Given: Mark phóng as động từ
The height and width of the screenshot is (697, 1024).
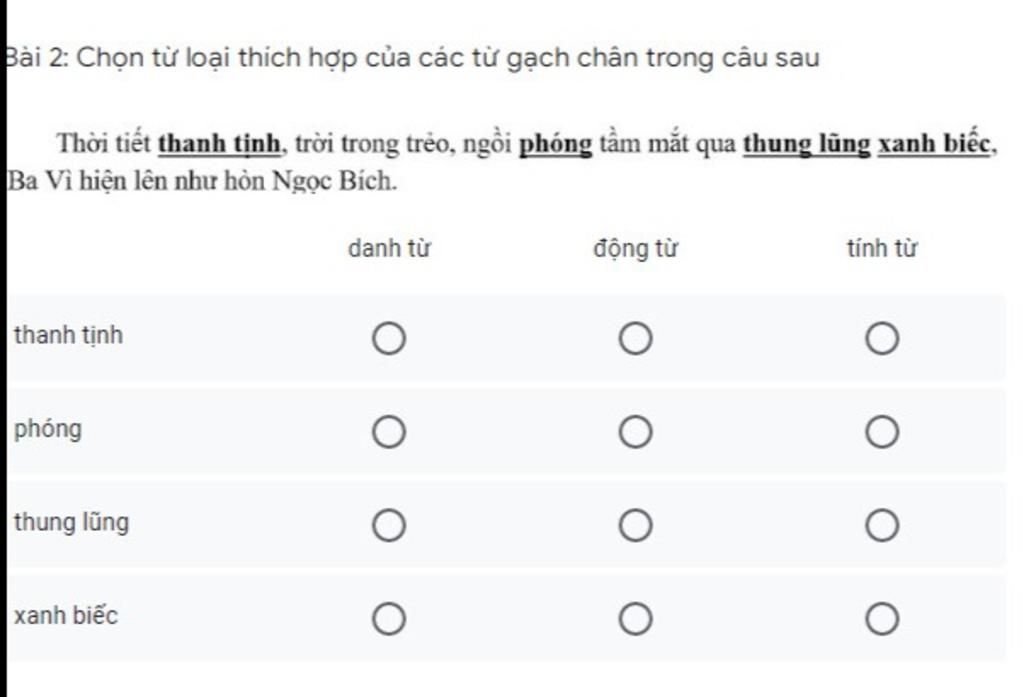Looking at the screenshot, I should pos(635,432).
